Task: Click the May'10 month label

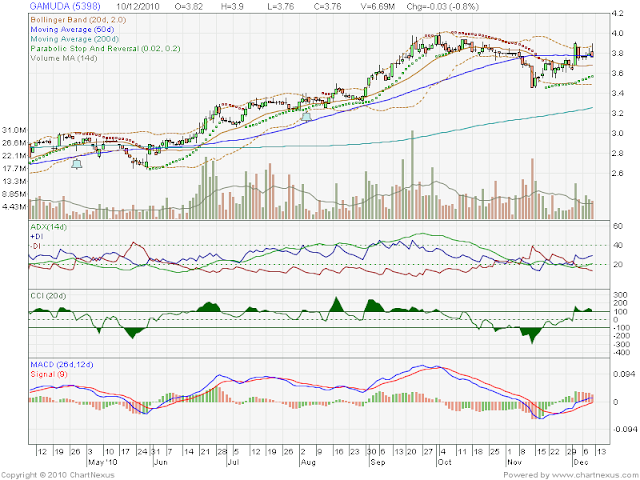Action: click(x=103, y=462)
